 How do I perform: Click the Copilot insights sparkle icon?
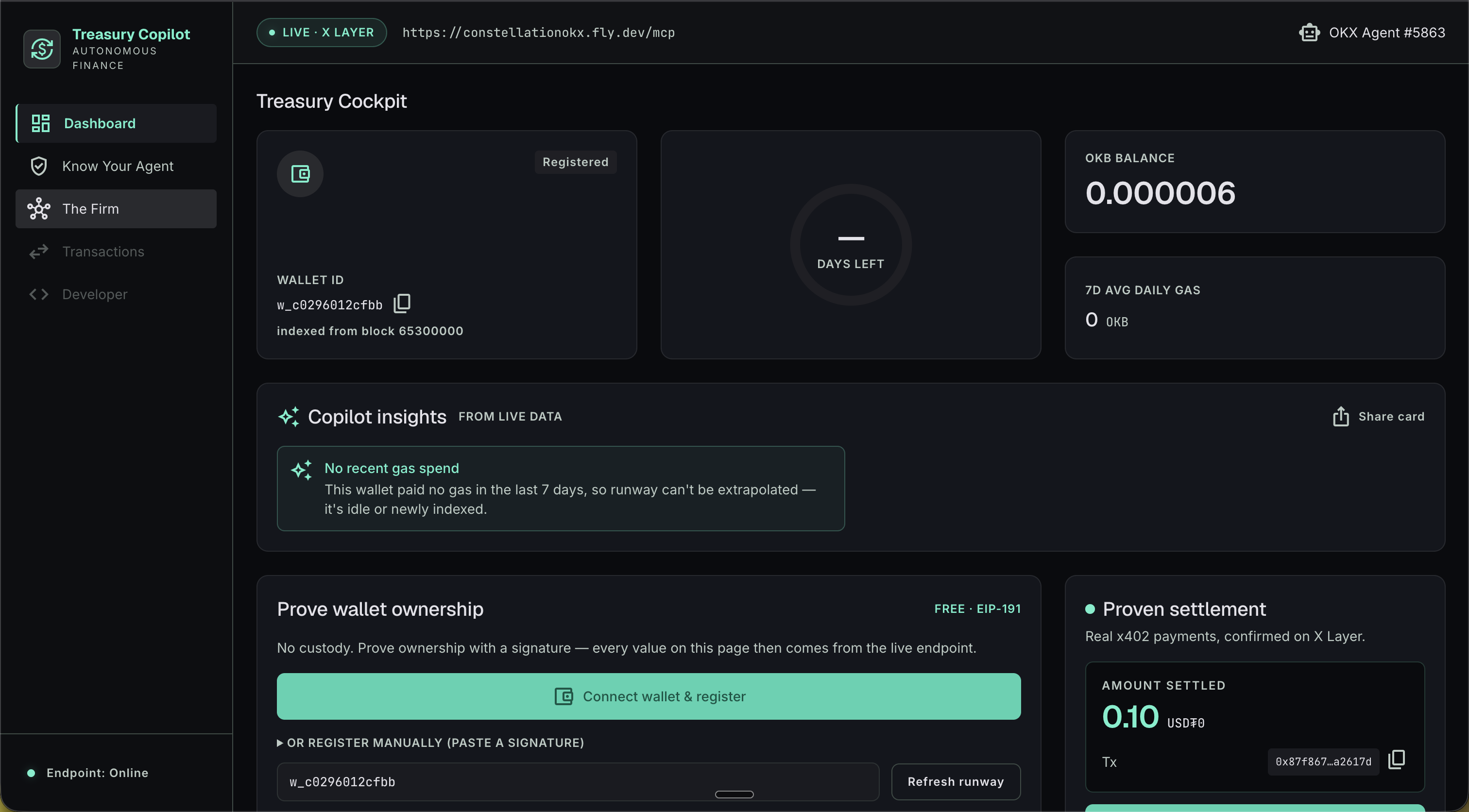point(289,417)
